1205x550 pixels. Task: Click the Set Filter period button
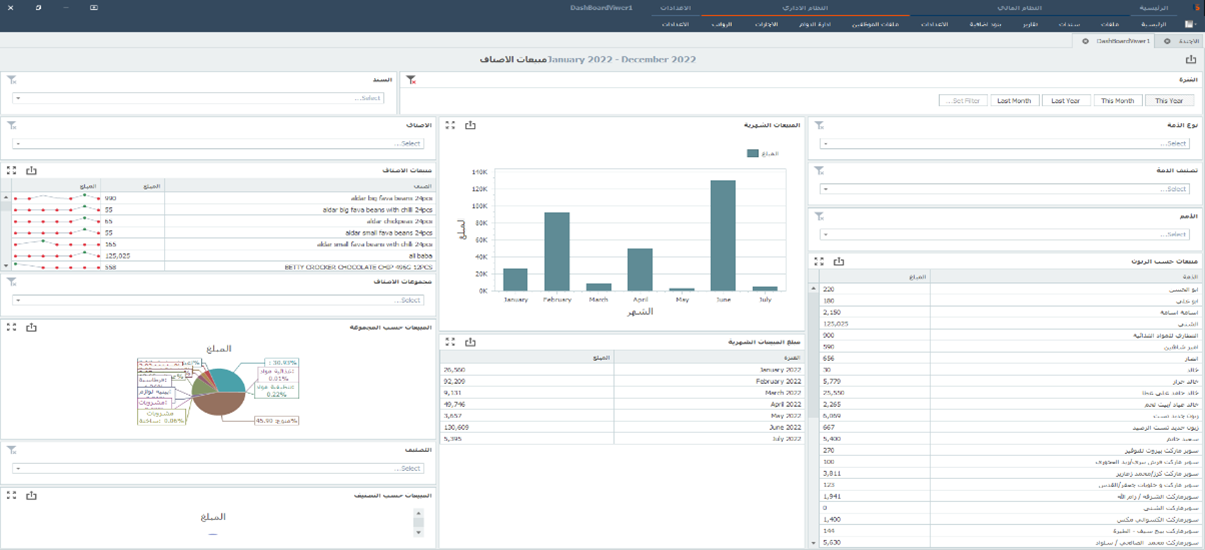964,100
